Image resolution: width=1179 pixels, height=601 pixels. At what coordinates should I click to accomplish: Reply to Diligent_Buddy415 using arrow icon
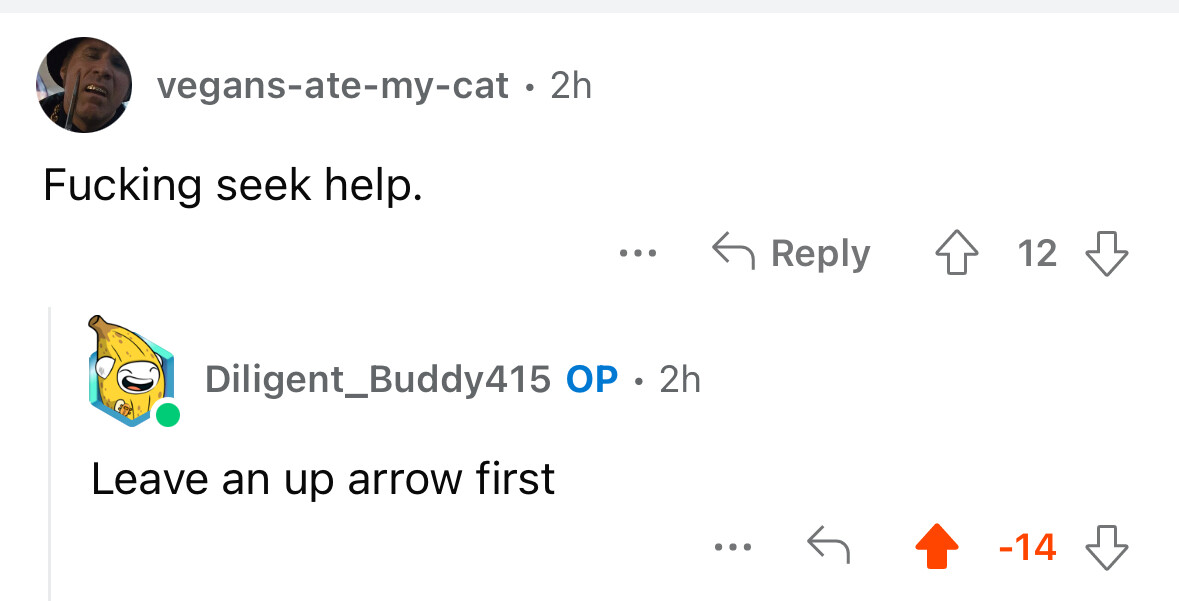[828, 545]
